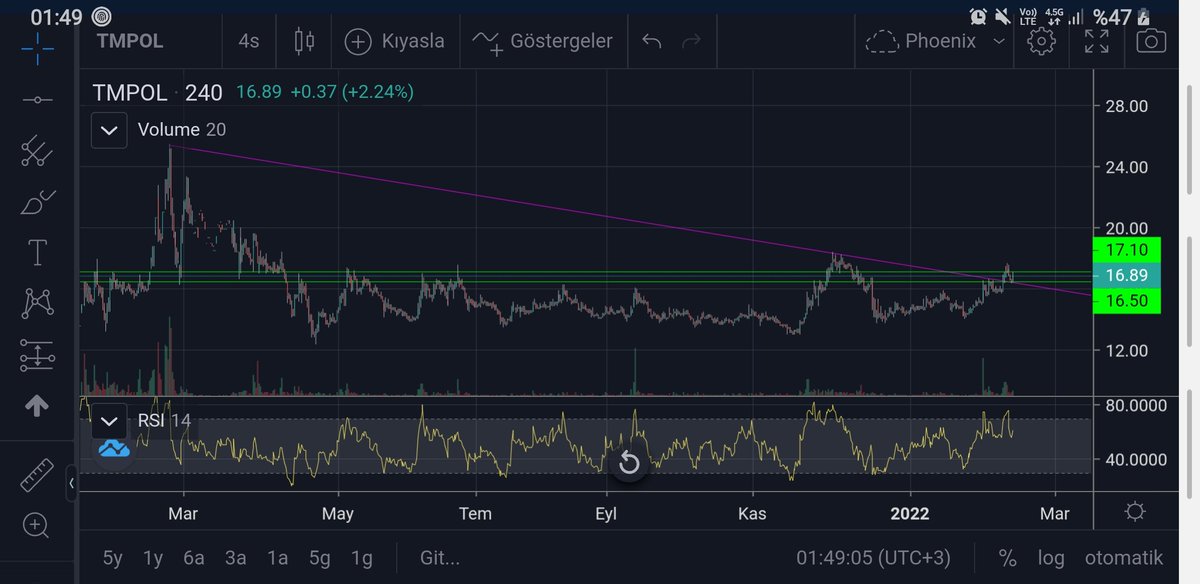Open the Phoenix layout dropdown
The image size is (1200, 584).
(x=936, y=41)
